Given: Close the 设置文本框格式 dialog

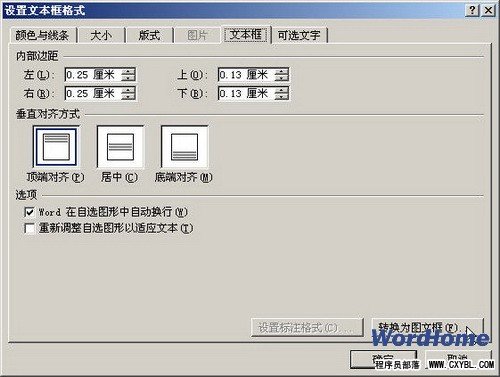Looking at the screenshot, I should tap(488, 10).
